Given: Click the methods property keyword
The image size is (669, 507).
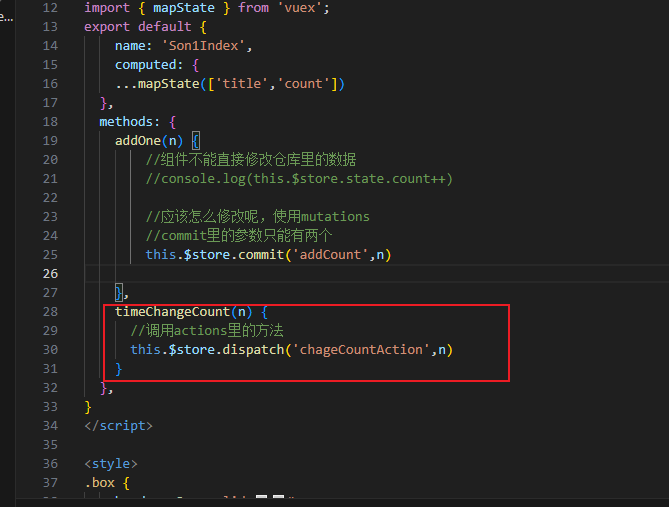Looking at the screenshot, I should [x=126, y=122].
